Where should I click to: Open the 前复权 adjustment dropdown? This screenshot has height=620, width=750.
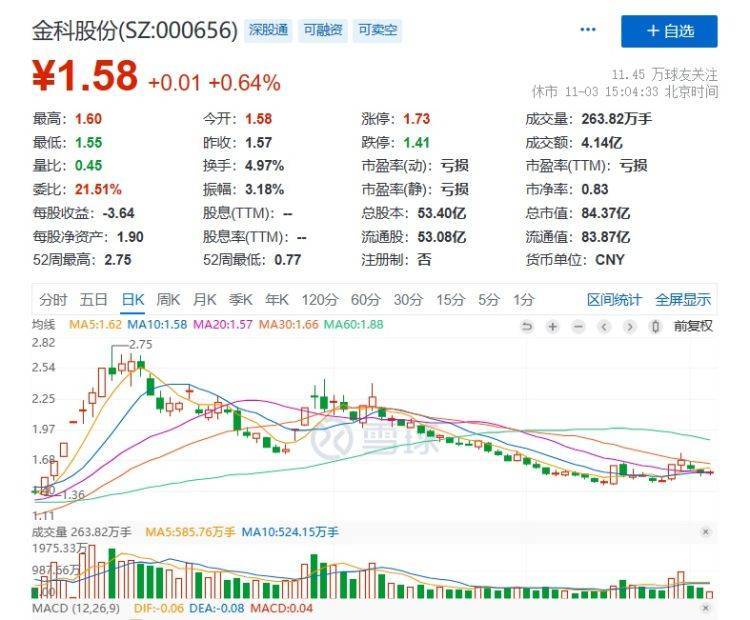click(693, 326)
